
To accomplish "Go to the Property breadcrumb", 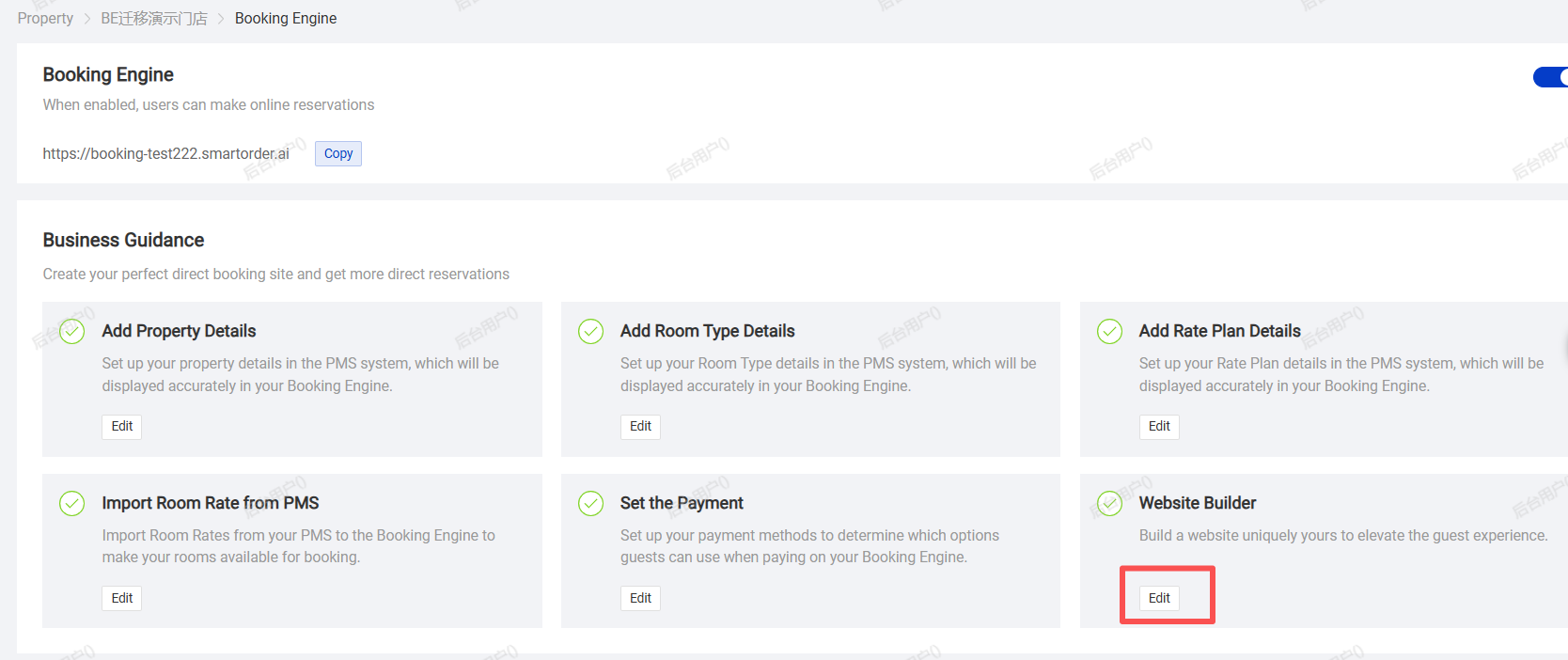I will click(45, 19).
